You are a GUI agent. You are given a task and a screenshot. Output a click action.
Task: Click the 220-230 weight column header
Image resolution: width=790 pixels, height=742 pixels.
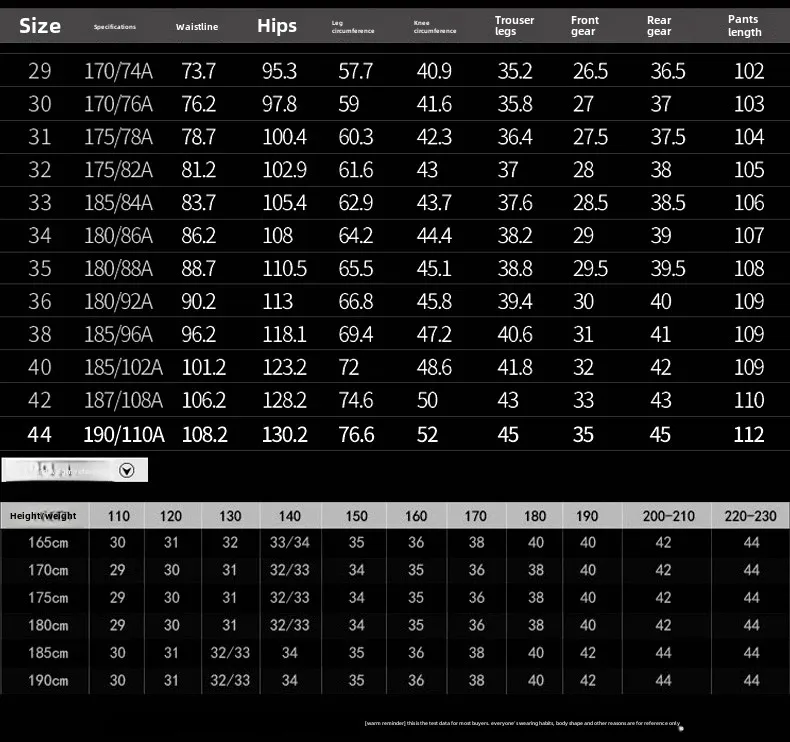coord(750,516)
